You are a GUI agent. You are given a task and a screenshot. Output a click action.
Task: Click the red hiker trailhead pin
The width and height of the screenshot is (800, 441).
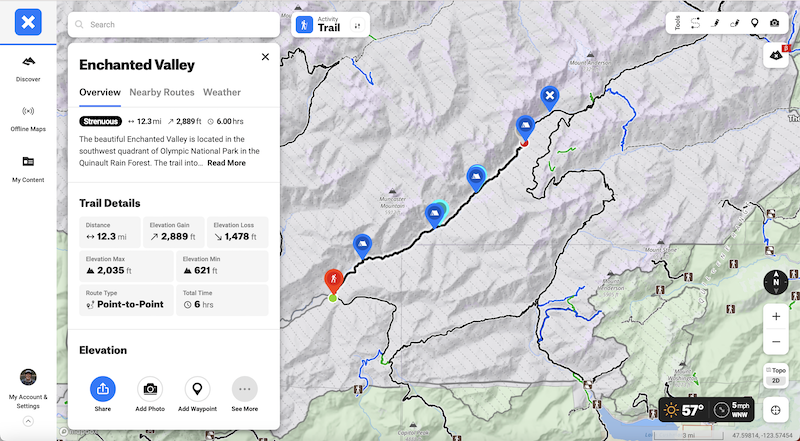coord(333,280)
